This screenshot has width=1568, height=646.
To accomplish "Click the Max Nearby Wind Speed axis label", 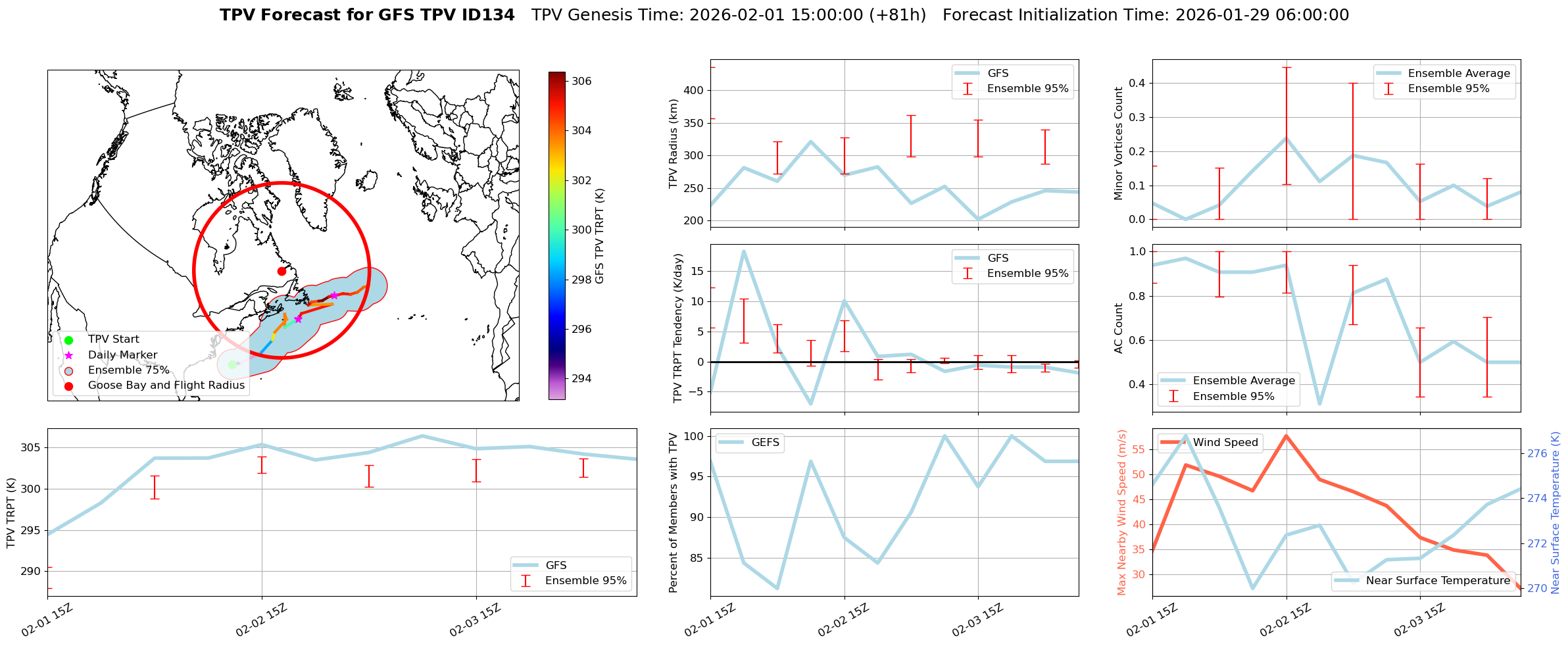I will pyautogui.click(x=1121, y=512).
